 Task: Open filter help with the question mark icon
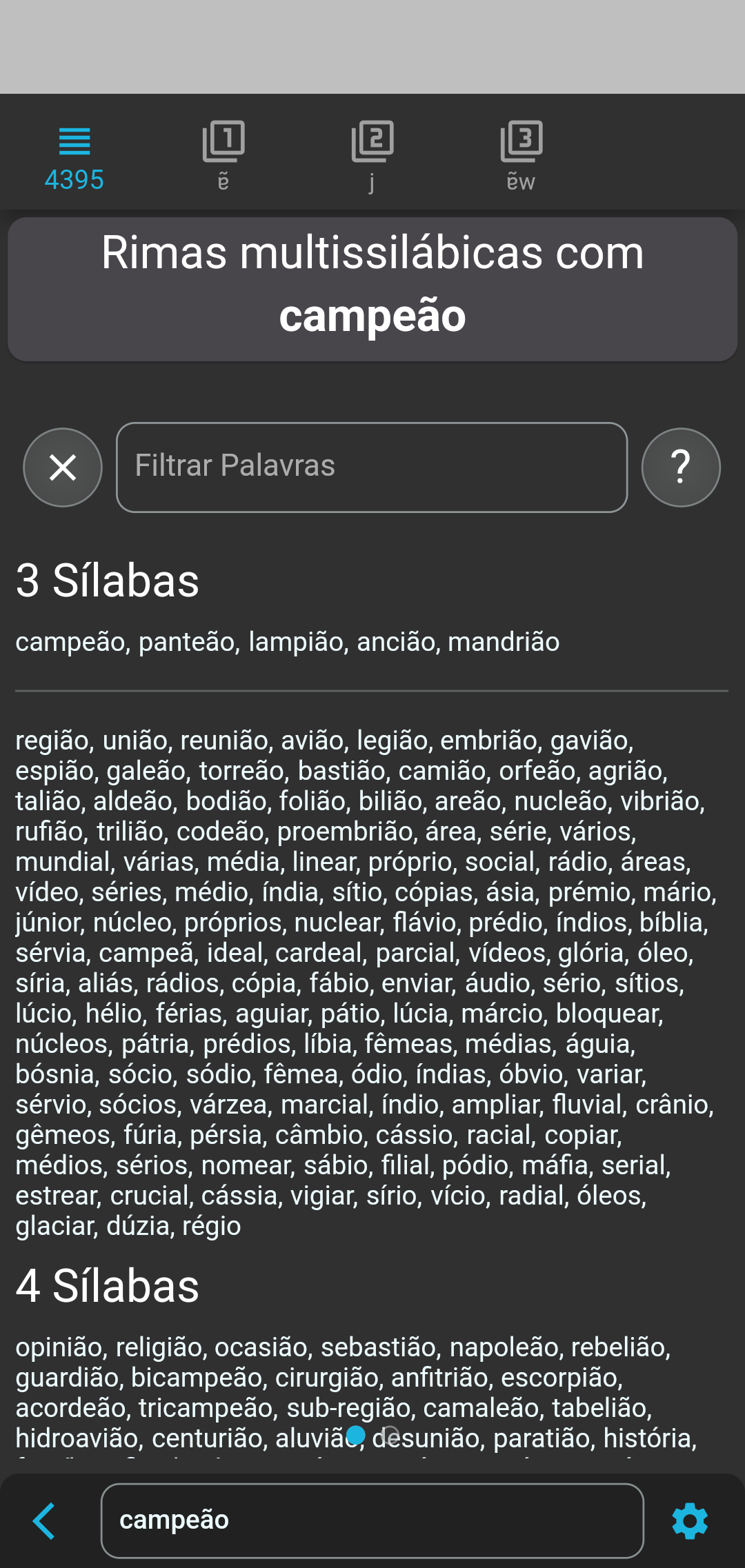click(681, 467)
